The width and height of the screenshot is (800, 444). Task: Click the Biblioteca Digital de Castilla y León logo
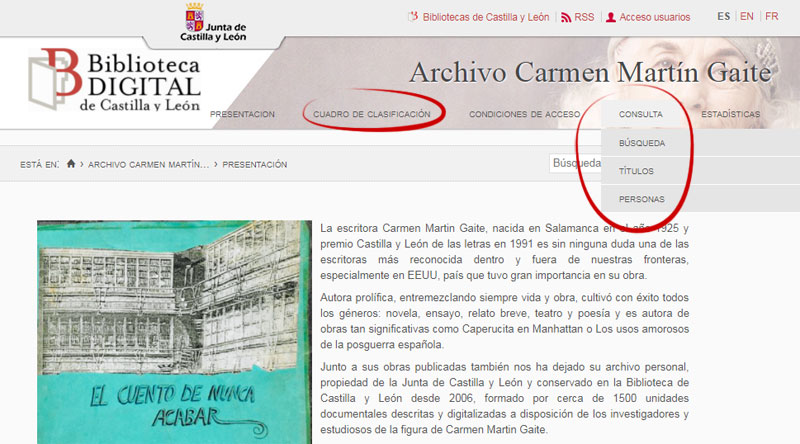click(114, 79)
